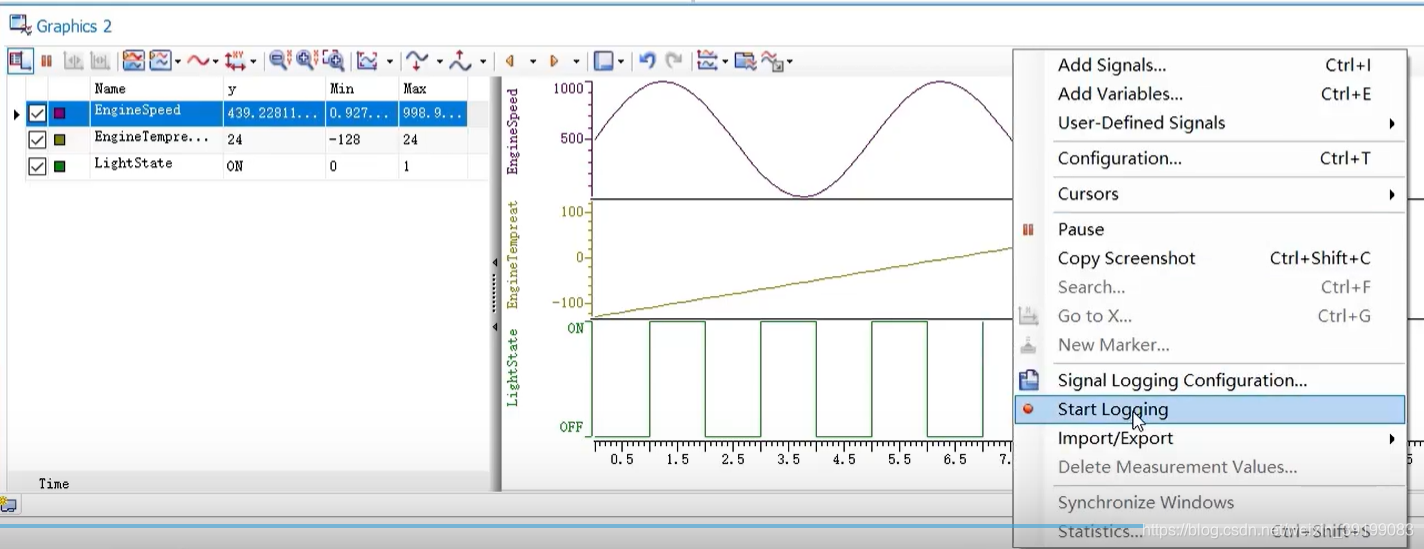Click the red Pause icon in toolbar
This screenshot has height=549, width=1424.
tap(46, 61)
